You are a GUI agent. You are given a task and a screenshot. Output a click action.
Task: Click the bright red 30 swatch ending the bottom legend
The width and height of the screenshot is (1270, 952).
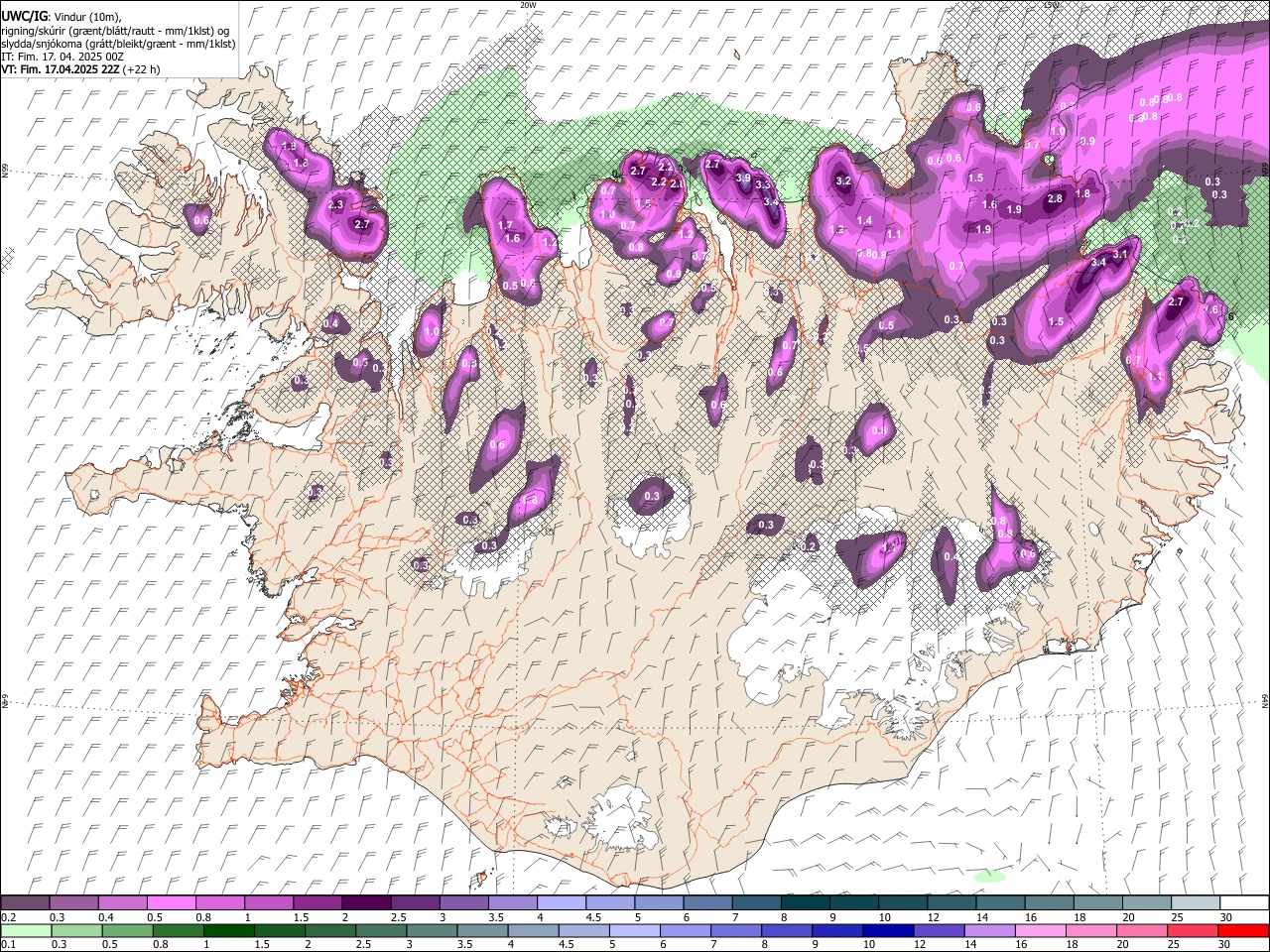tap(1242, 930)
